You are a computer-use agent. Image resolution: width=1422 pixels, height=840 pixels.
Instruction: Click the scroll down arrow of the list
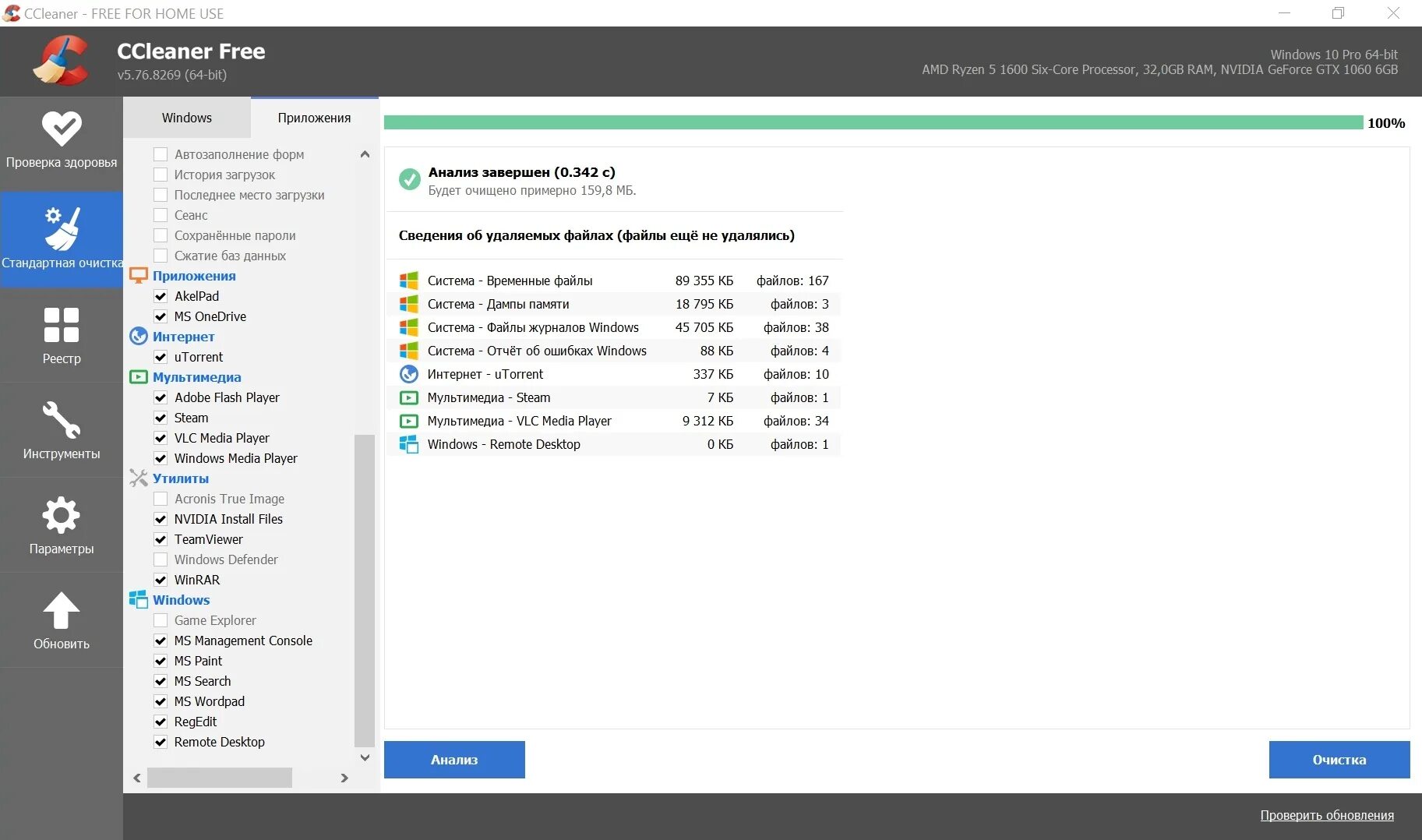[x=365, y=757]
